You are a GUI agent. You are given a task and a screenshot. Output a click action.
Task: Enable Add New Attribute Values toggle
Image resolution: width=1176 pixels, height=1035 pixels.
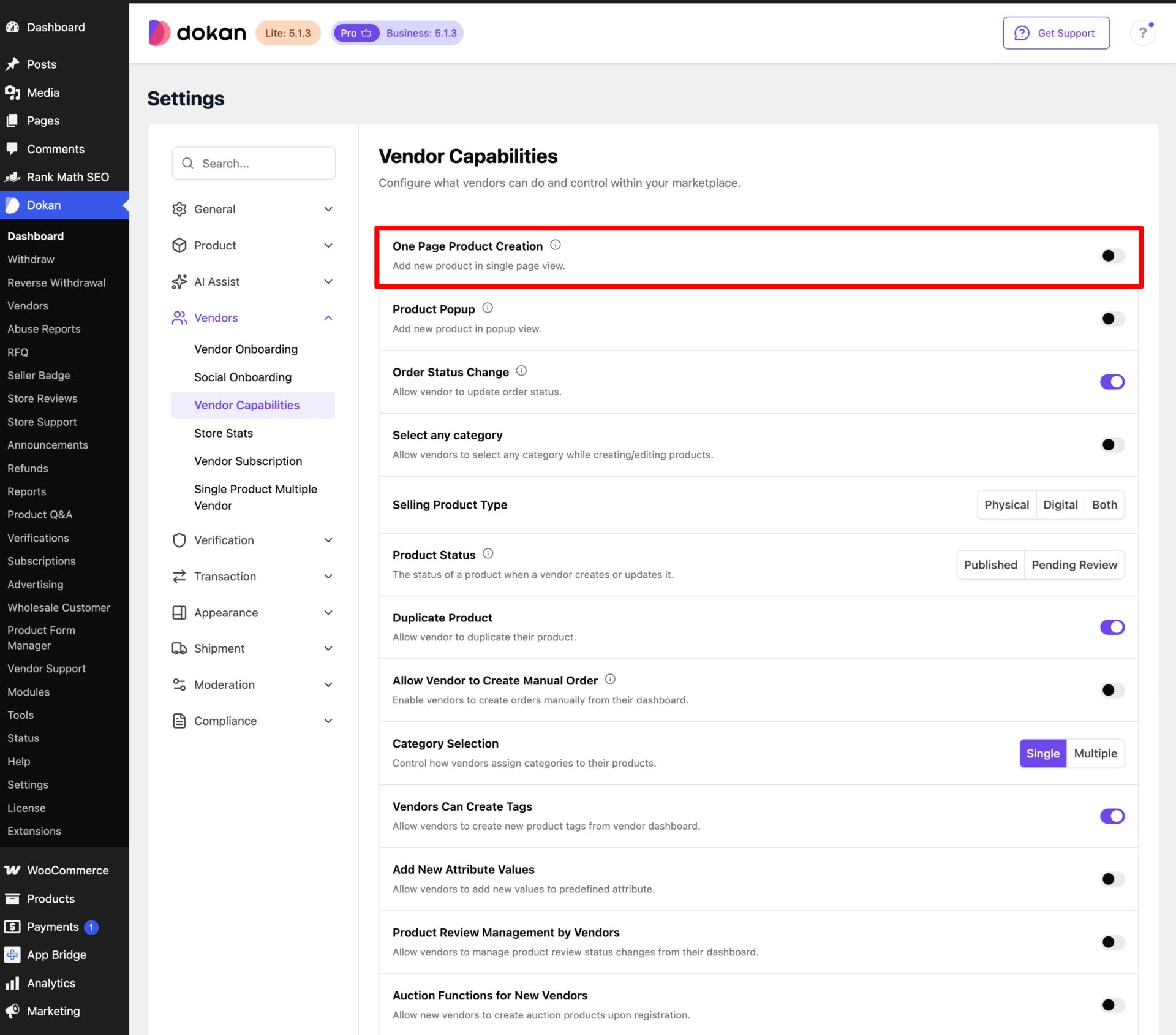pyautogui.click(x=1112, y=879)
